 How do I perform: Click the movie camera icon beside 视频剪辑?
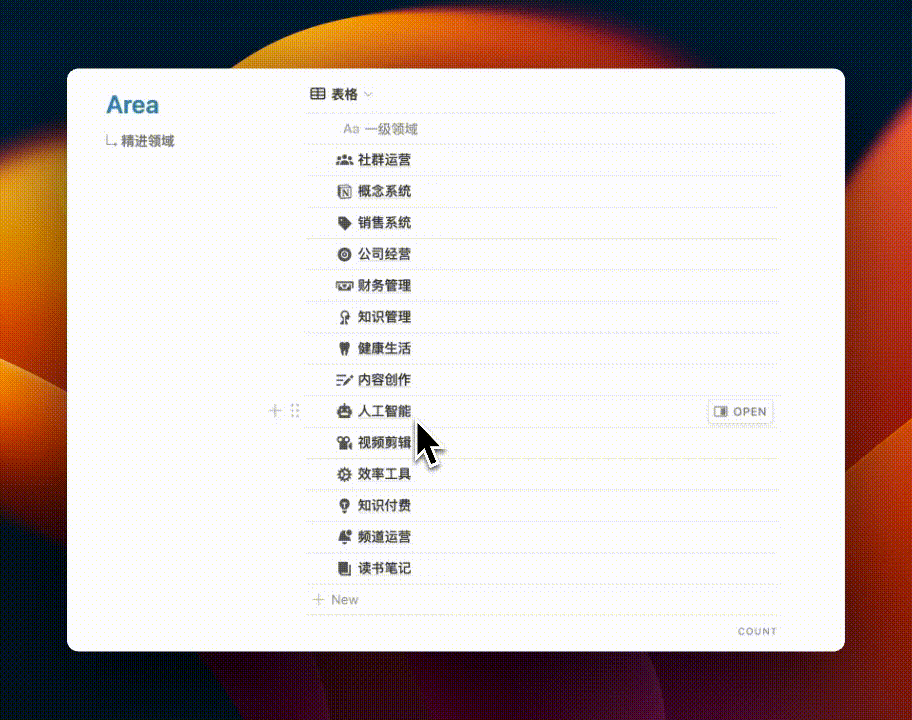pos(344,442)
